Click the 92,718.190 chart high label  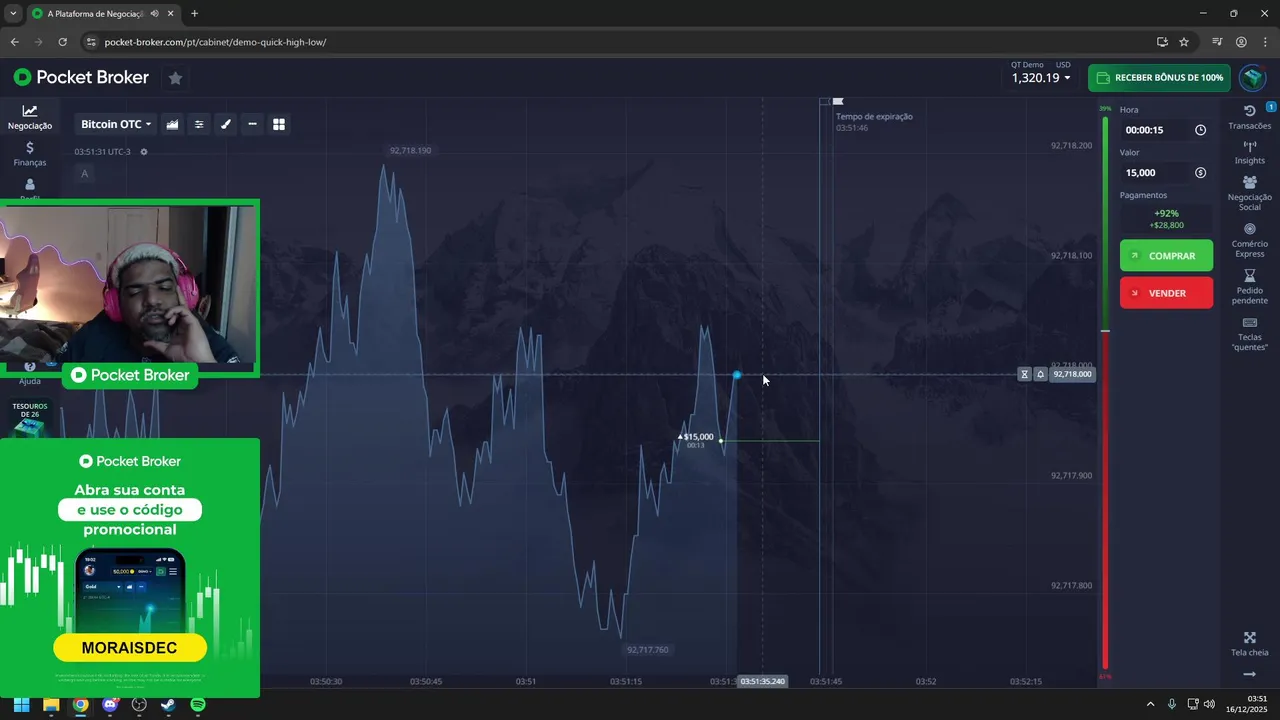(x=410, y=150)
